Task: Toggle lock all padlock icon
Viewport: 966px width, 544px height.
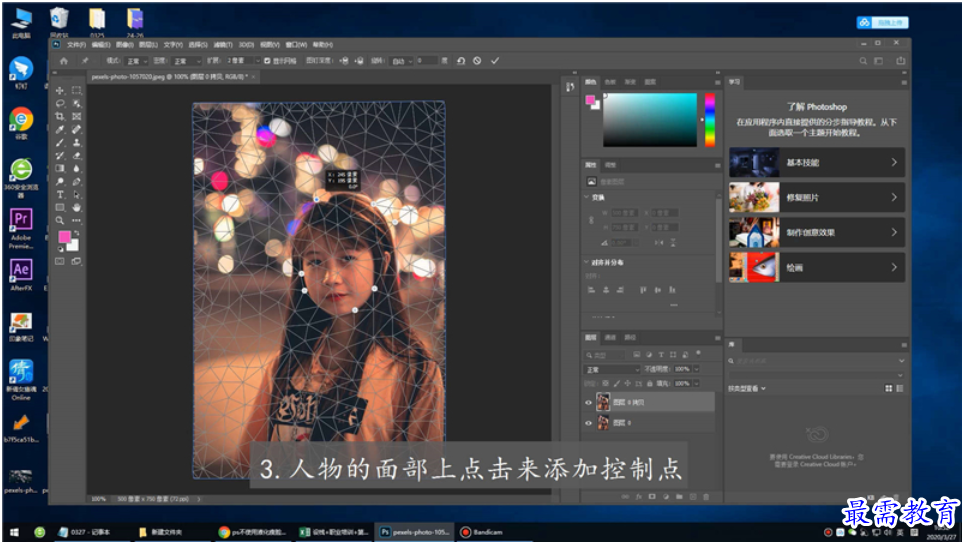Action: click(649, 383)
